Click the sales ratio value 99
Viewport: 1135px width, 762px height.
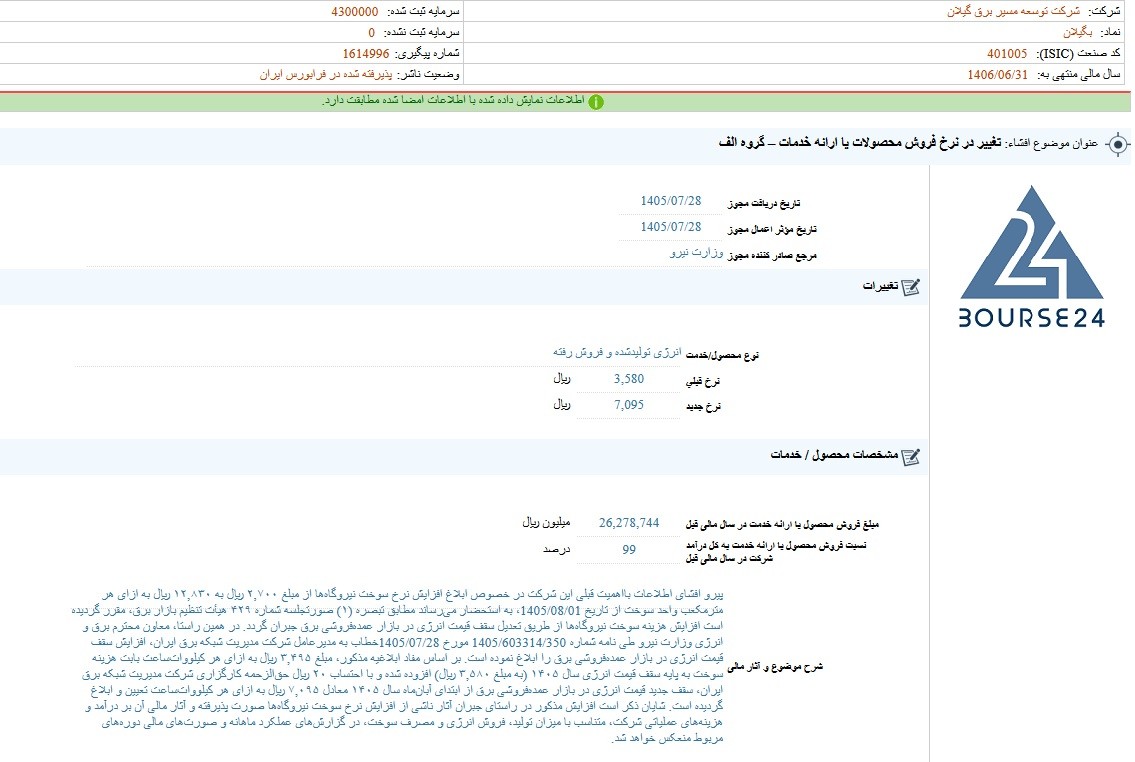(x=629, y=549)
